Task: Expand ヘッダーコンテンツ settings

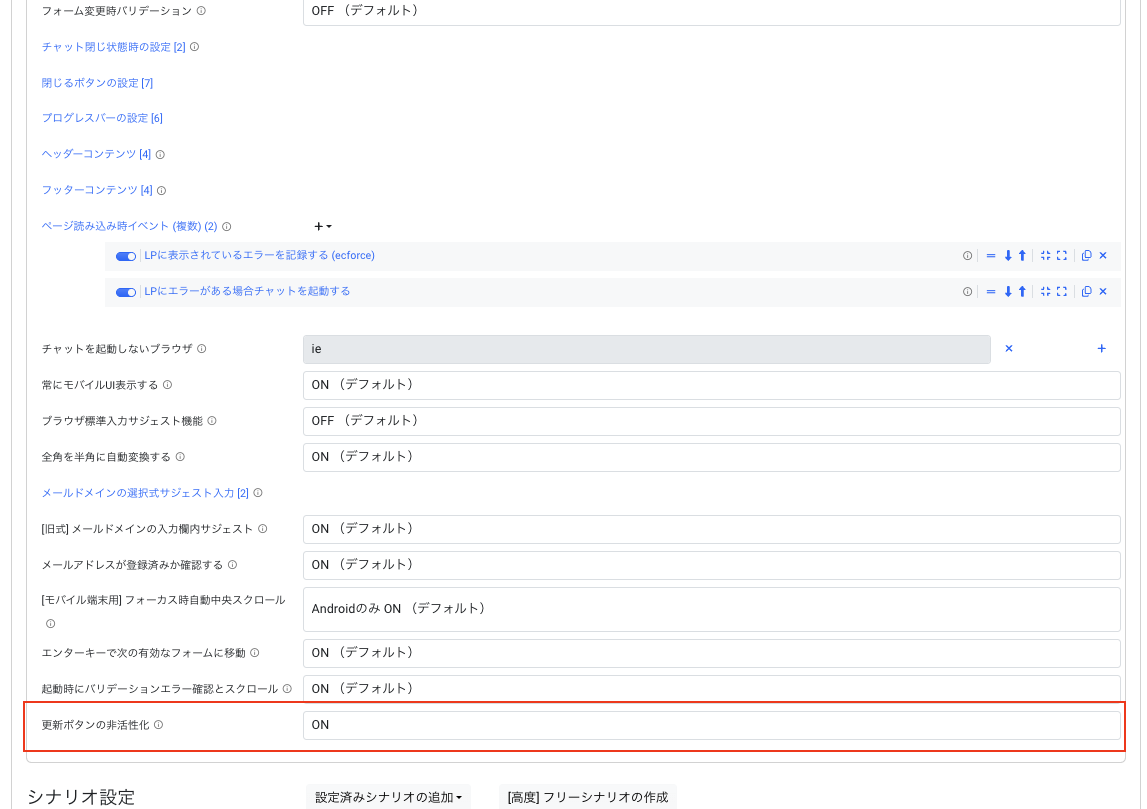Action: pos(92,153)
